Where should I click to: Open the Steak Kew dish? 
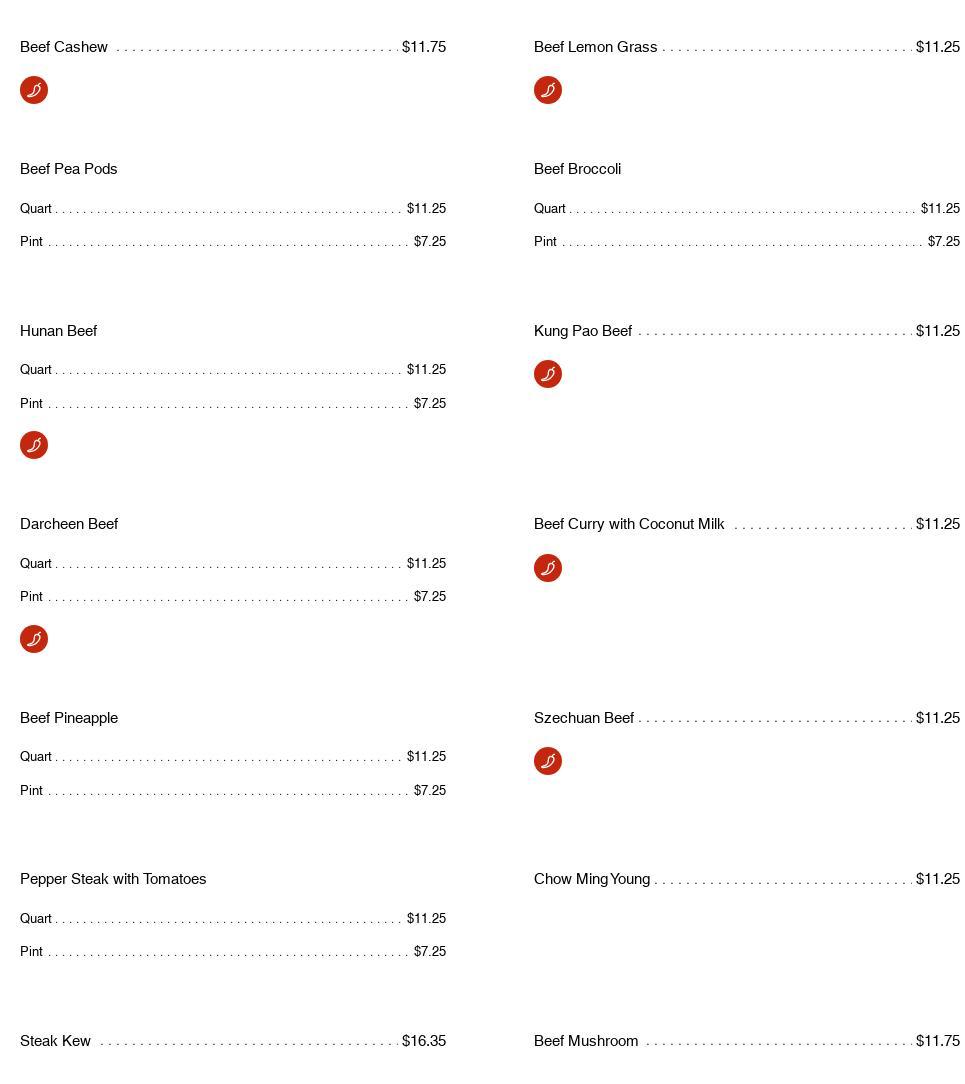pos(55,1041)
